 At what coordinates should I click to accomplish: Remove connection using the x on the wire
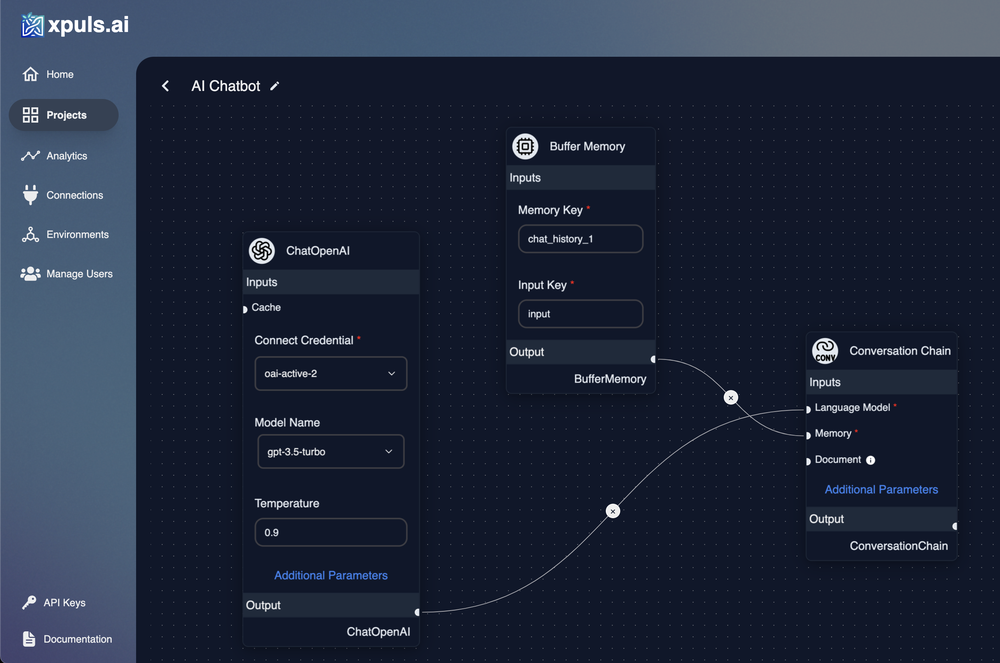click(731, 397)
